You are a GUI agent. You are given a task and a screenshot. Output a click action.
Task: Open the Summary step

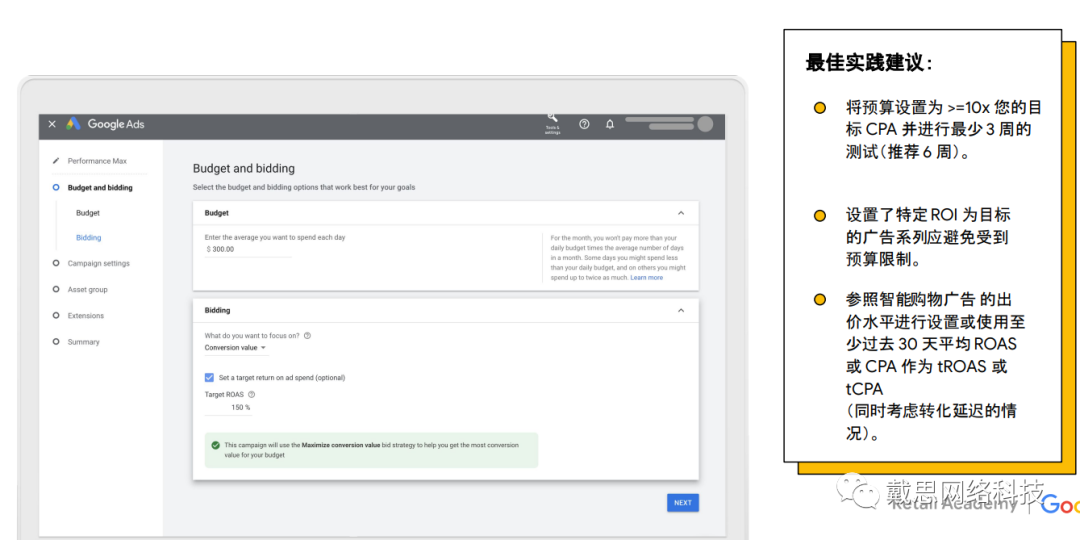[x=83, y=342]
